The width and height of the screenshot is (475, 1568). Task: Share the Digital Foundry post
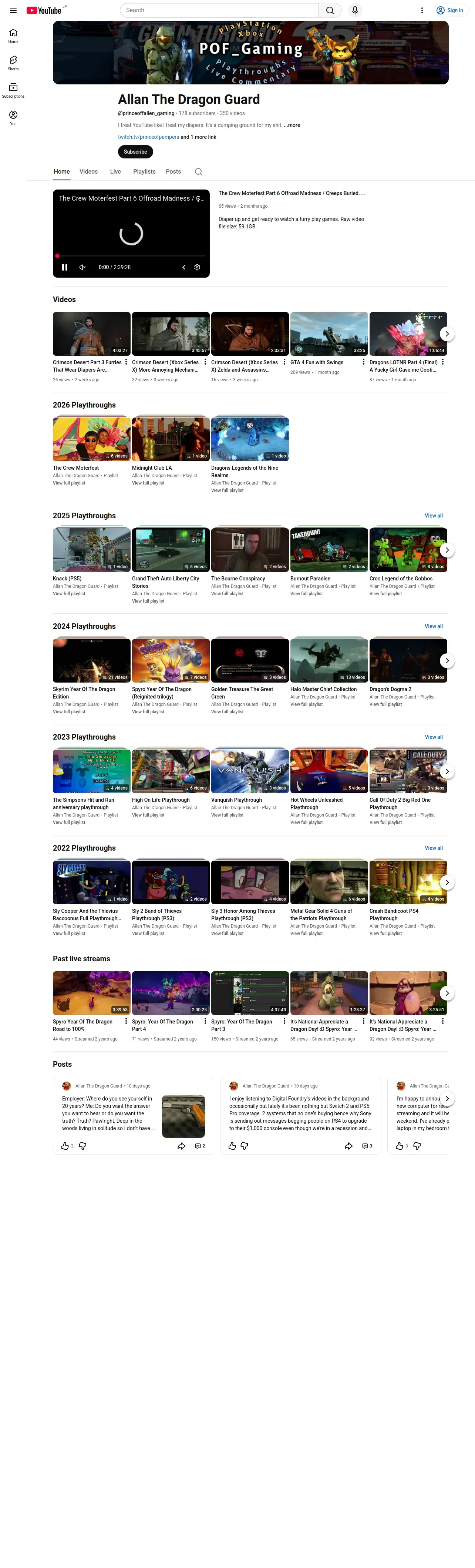pyautogui.click(x=348, y=1146)
